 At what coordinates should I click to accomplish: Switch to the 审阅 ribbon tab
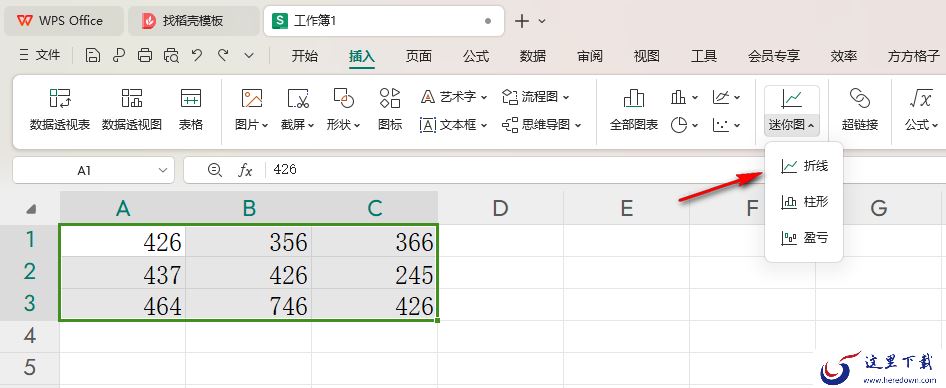coord(590,56)
